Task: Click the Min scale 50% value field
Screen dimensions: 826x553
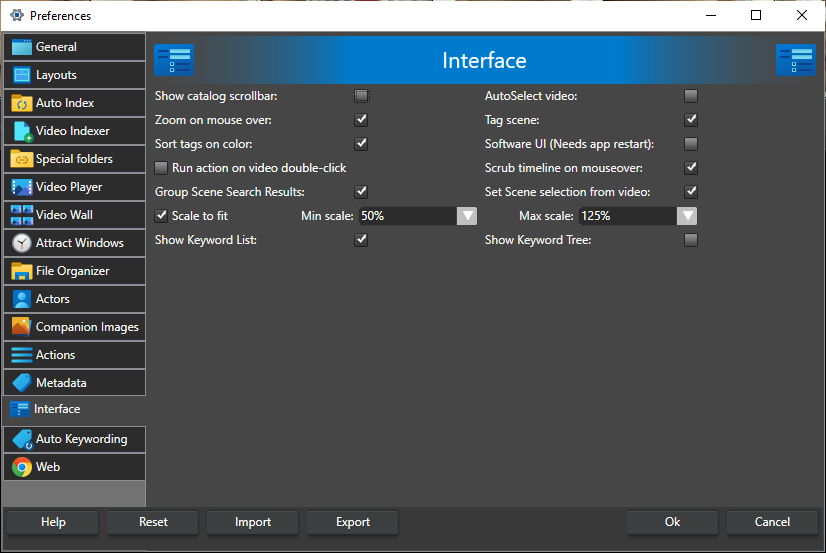Action: (406, 216)
